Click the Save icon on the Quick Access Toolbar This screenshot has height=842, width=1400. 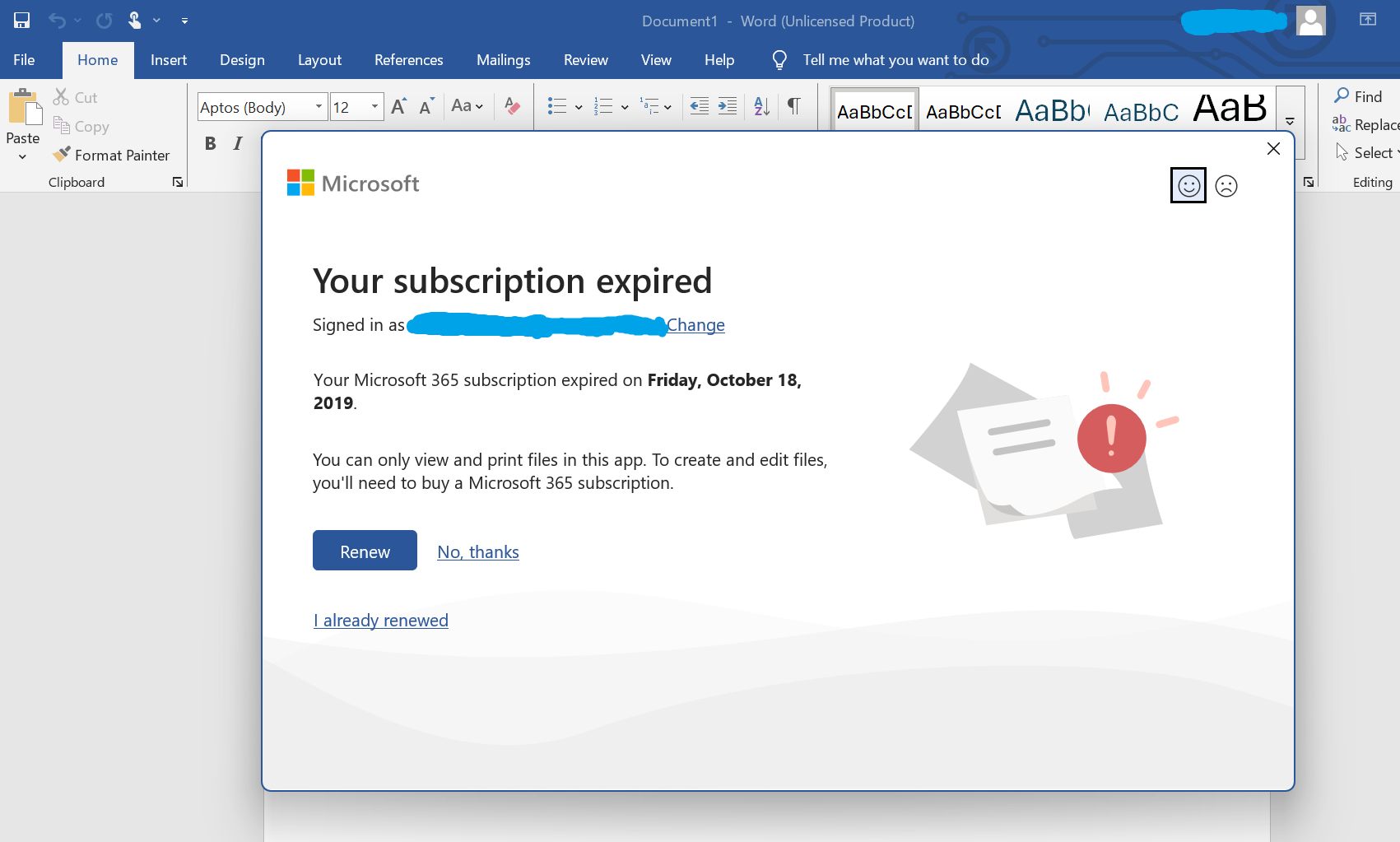21,20
